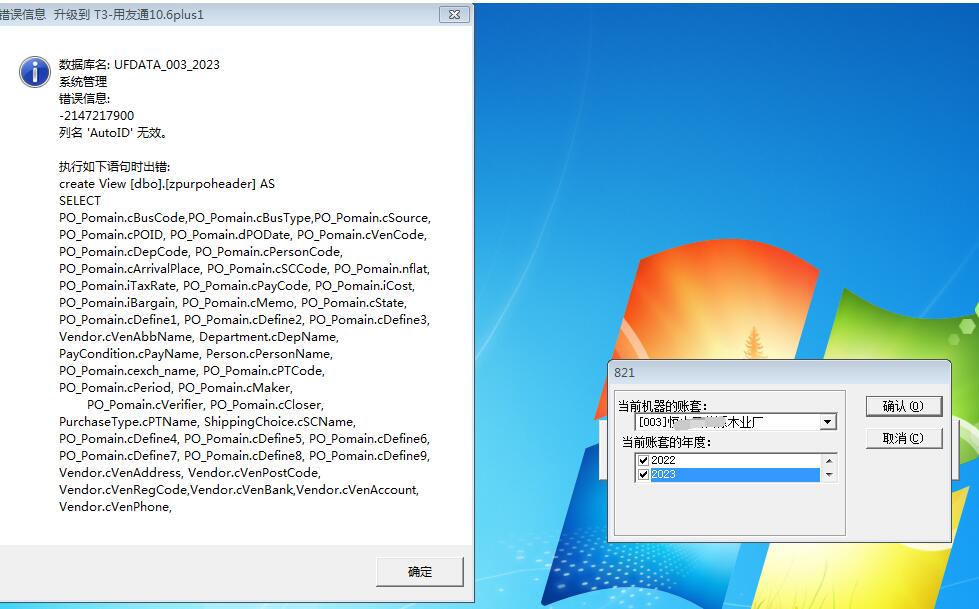The width and height of the screenshot is (979, 609).
Task: Click the blue information icon
Action: click(x=35, y=71)
